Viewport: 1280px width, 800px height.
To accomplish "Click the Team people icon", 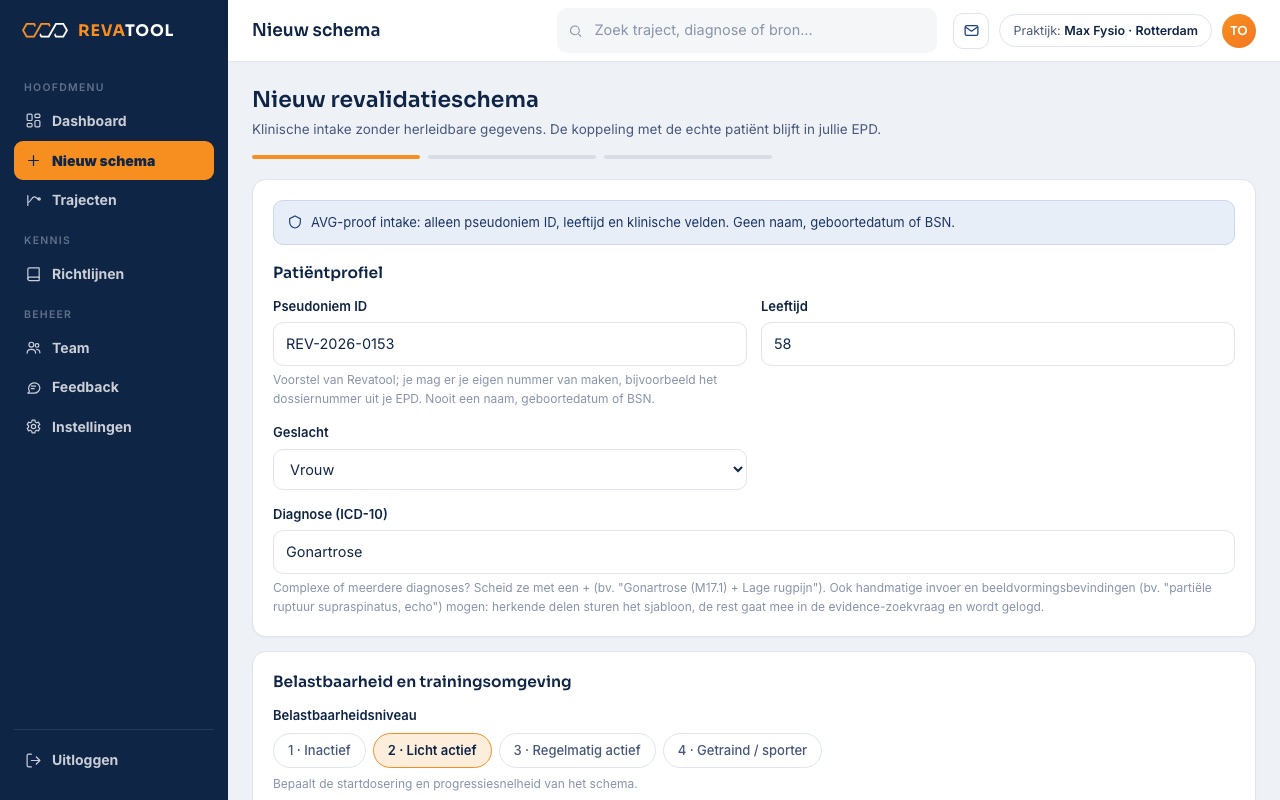I will click(33, 348).
